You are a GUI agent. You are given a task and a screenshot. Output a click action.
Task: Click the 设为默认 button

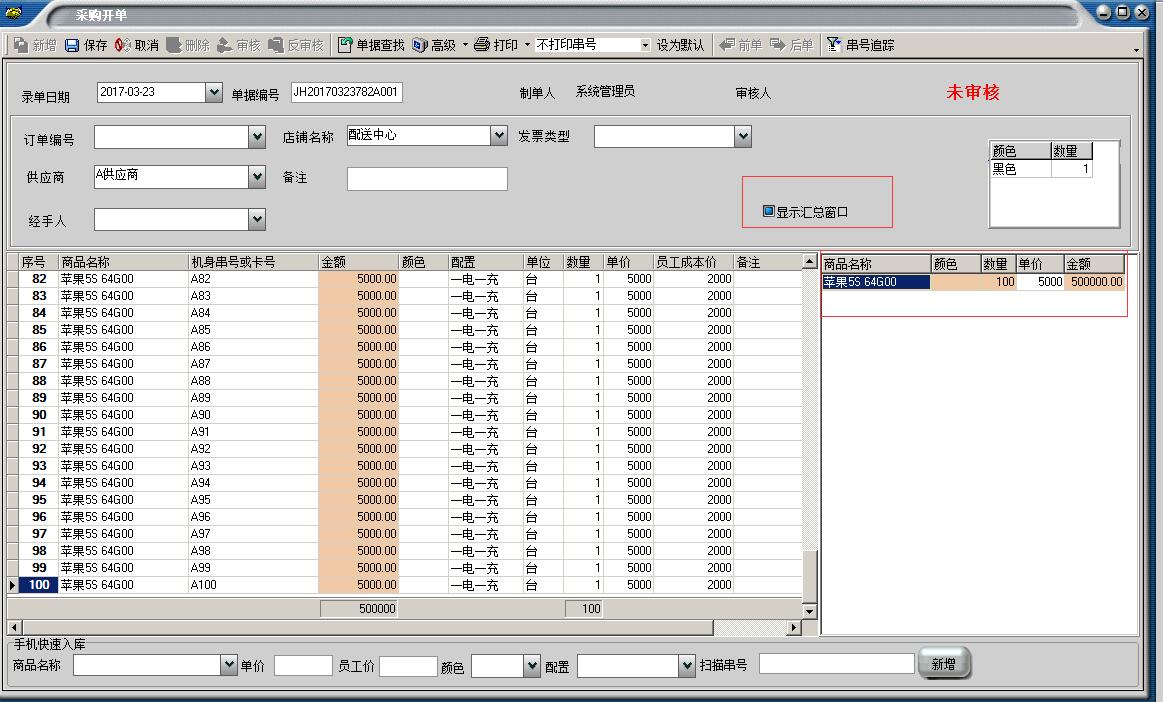679,45
